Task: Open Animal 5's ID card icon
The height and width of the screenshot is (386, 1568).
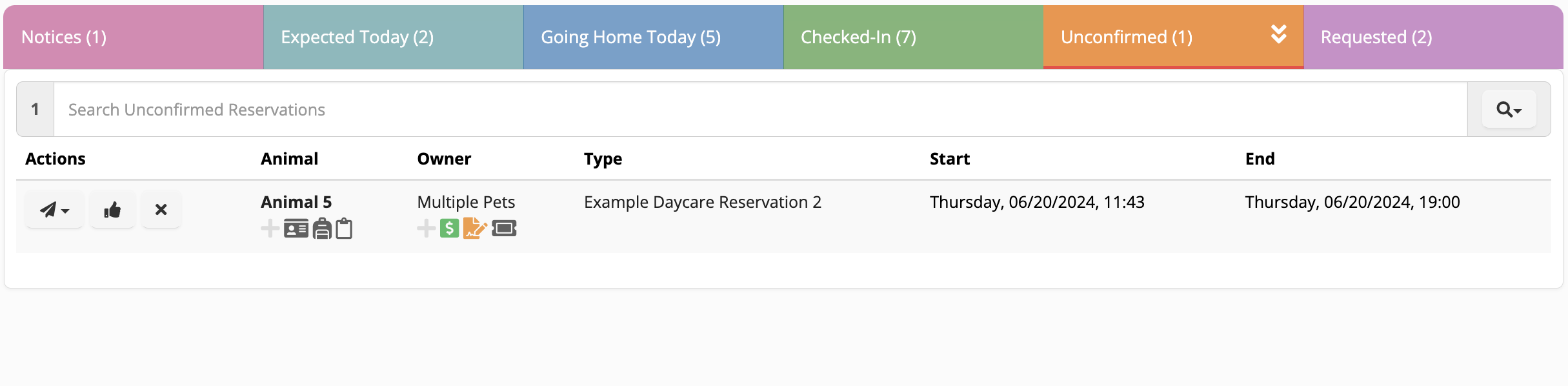Action: [297, 228]
